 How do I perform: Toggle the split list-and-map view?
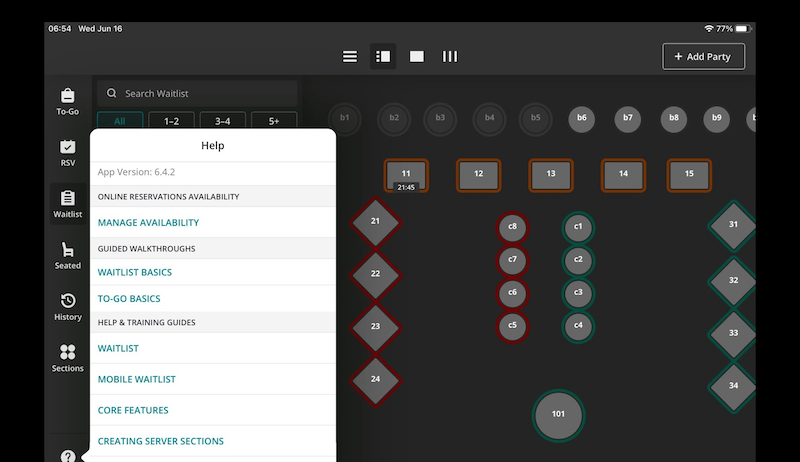click(382, 56)
